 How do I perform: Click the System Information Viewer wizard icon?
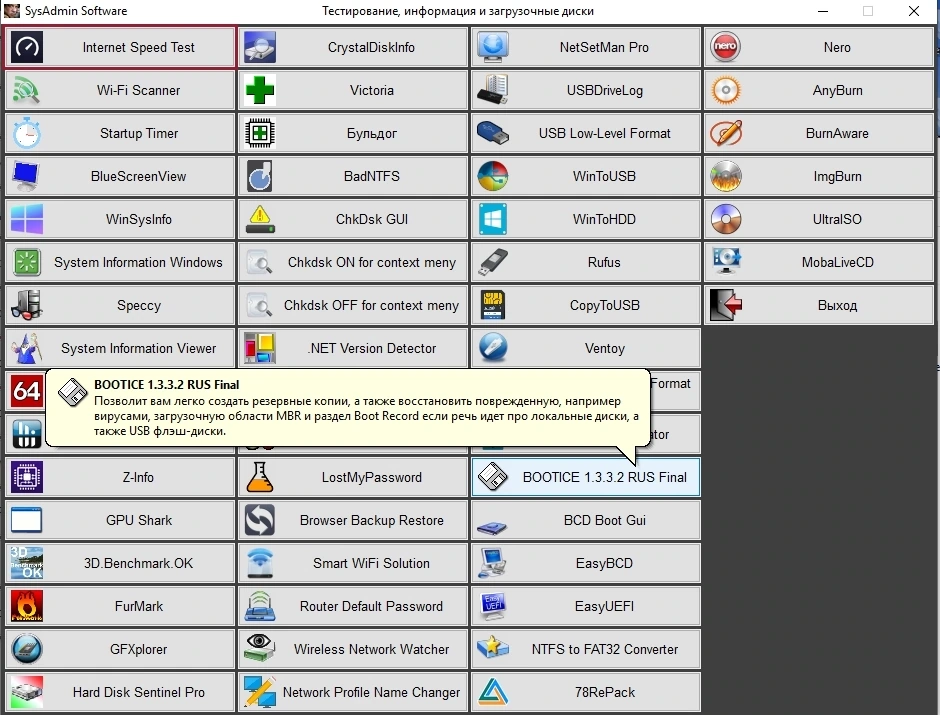click(x=27, y=348)
